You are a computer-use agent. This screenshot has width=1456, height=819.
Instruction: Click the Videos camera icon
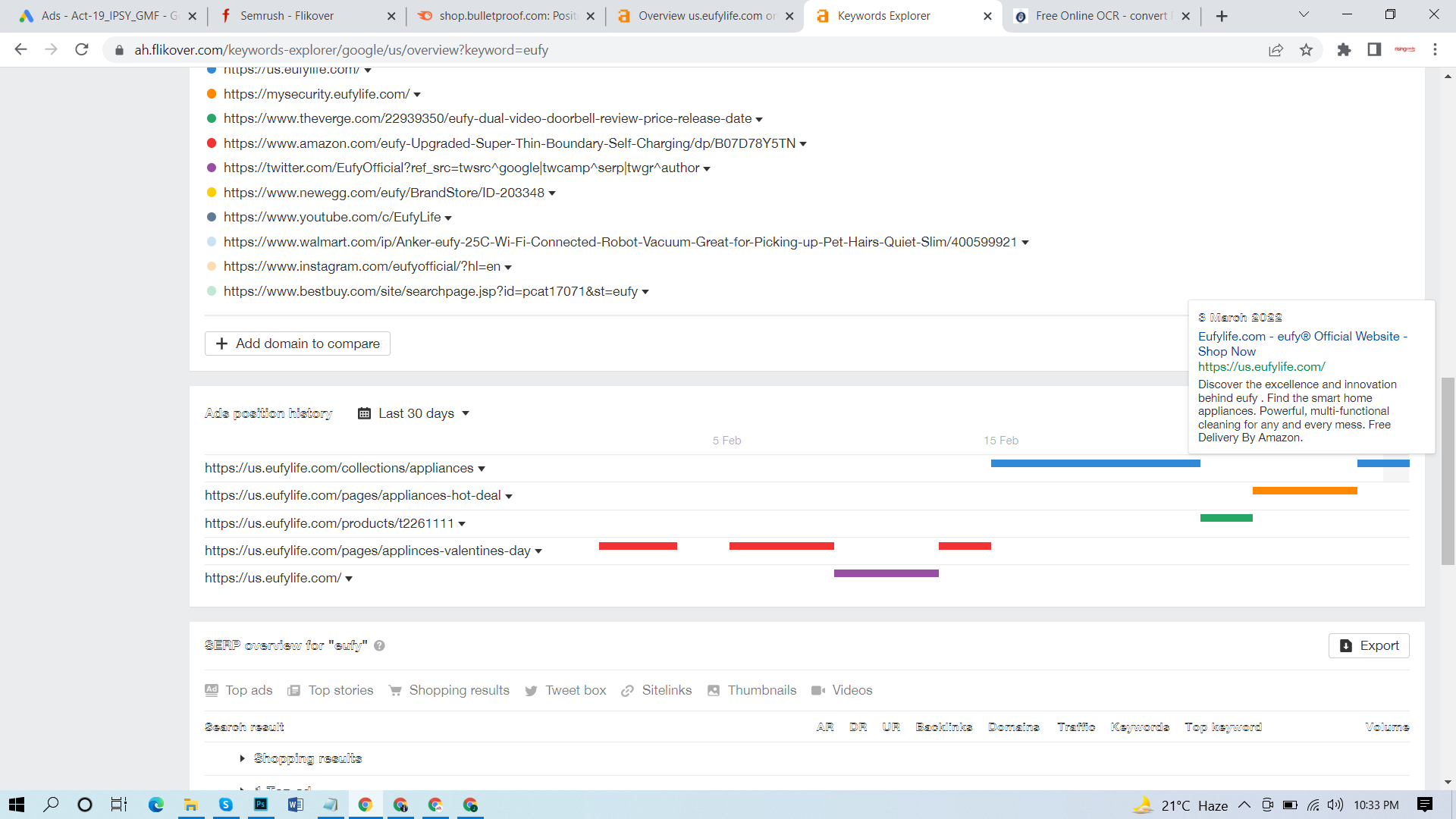[x=818, y=690]
